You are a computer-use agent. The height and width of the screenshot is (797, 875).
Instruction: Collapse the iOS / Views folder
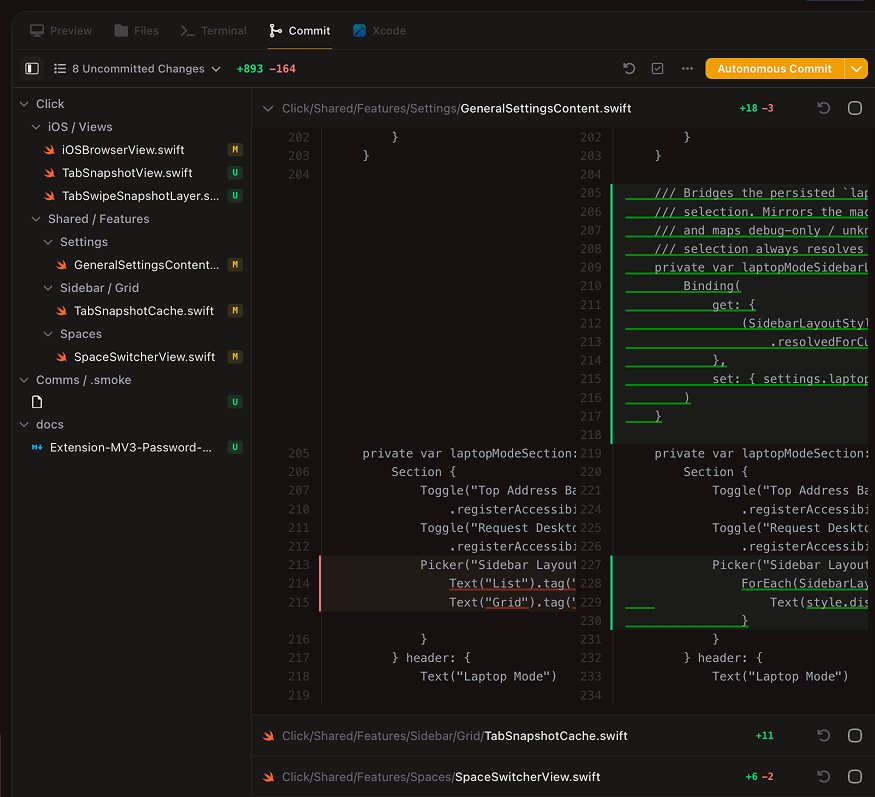point(36,127)
